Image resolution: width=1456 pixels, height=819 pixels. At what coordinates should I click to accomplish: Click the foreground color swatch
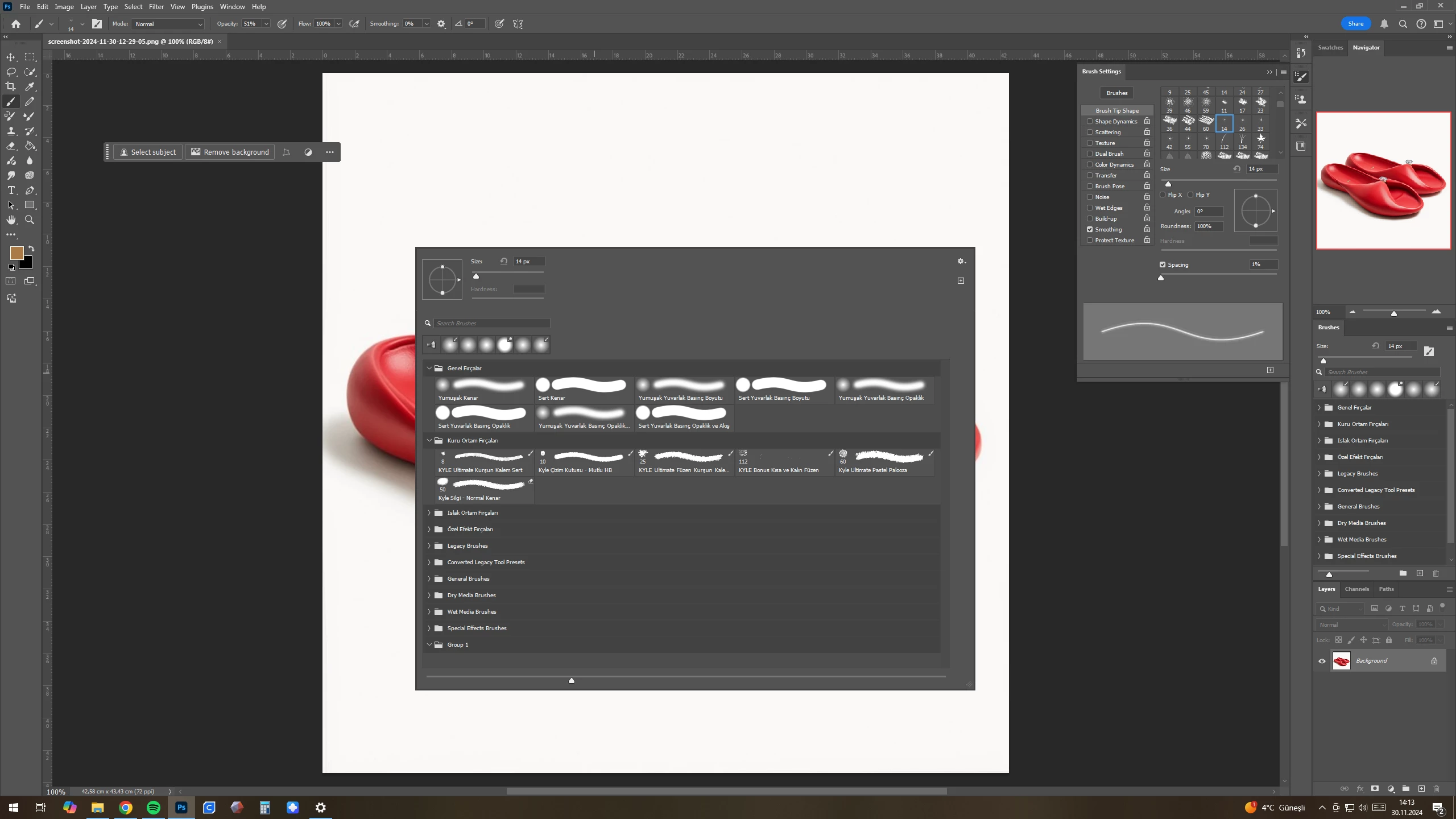click(x=16, y=253)
